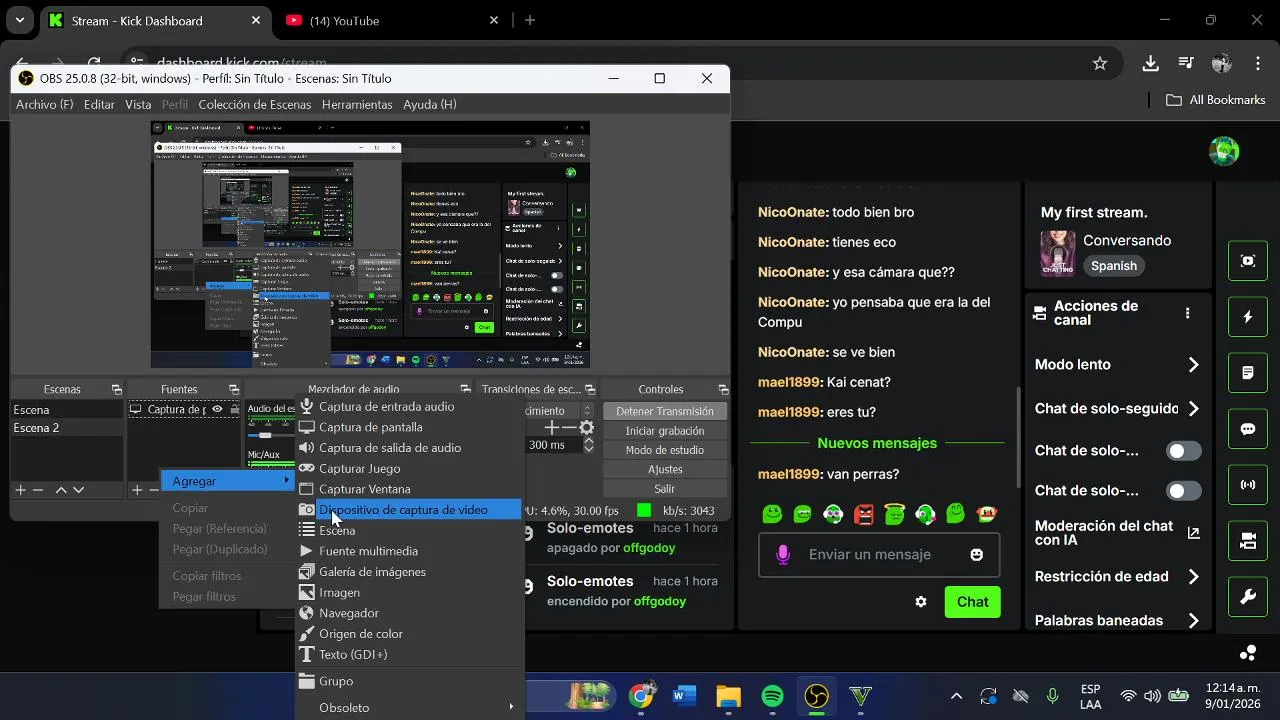Open the Herramientas menu
The width and height of the screenshot is (1280, 720).
357,104
